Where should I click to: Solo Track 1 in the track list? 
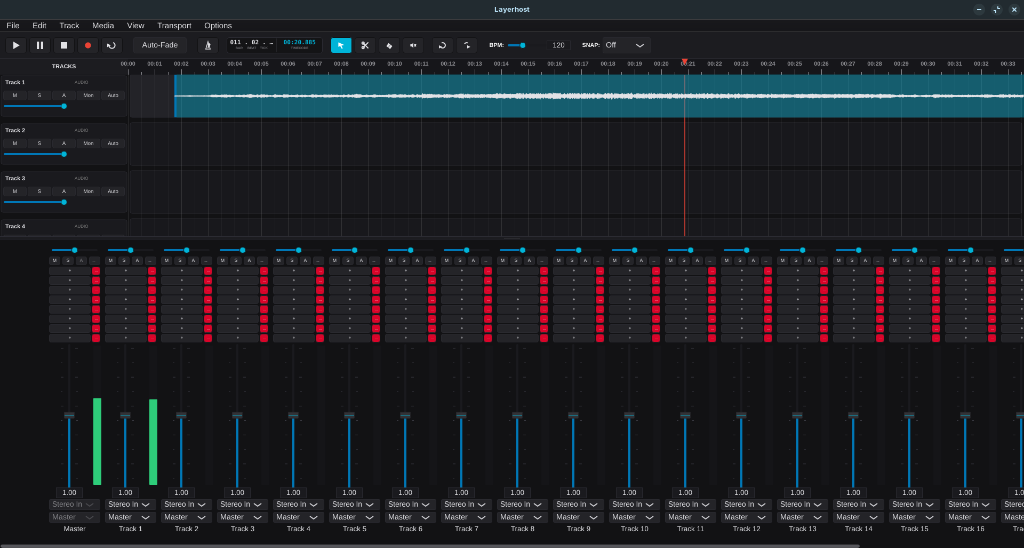point(39,95)
